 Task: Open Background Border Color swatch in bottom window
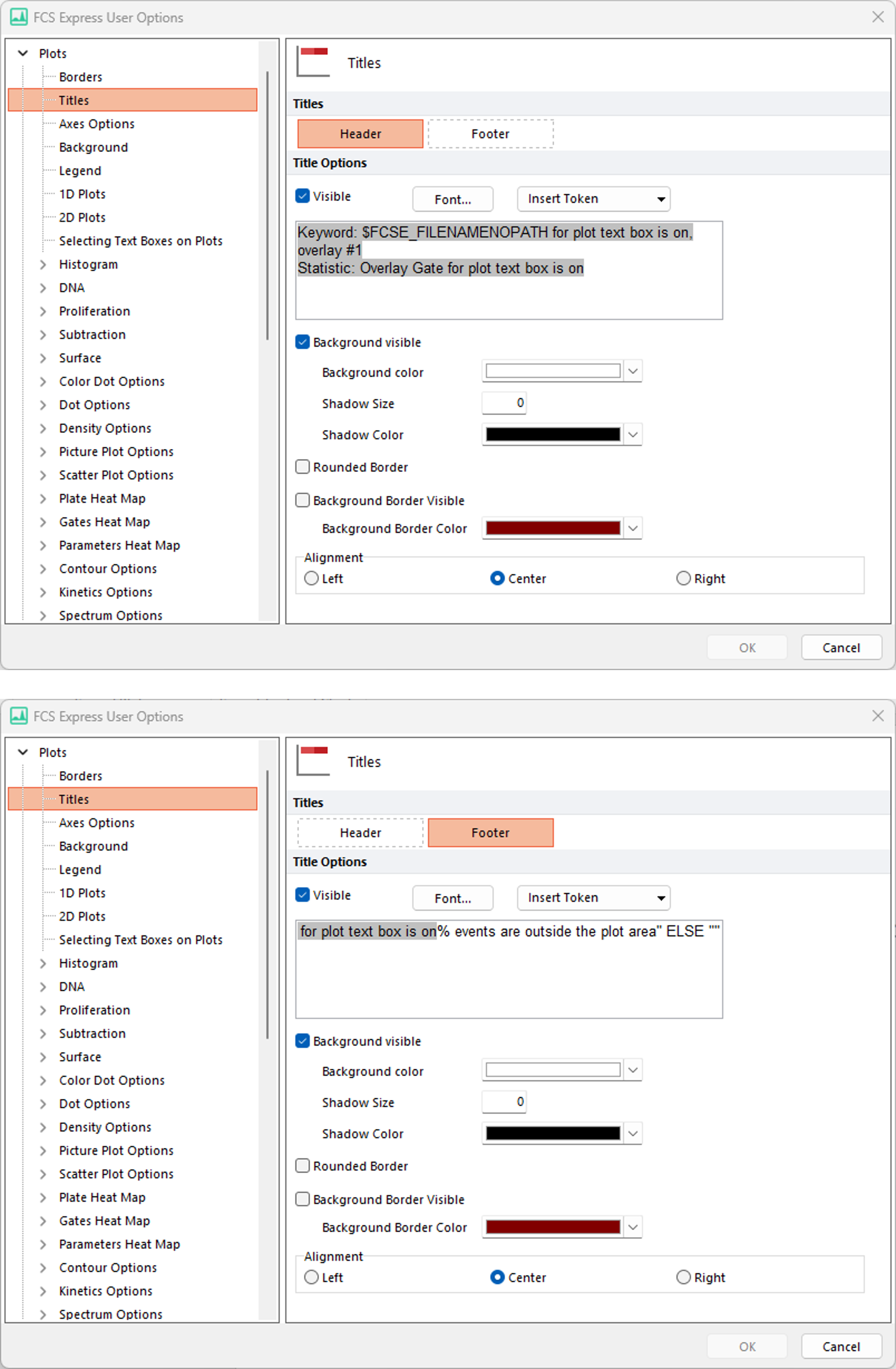pos(562,1227)
